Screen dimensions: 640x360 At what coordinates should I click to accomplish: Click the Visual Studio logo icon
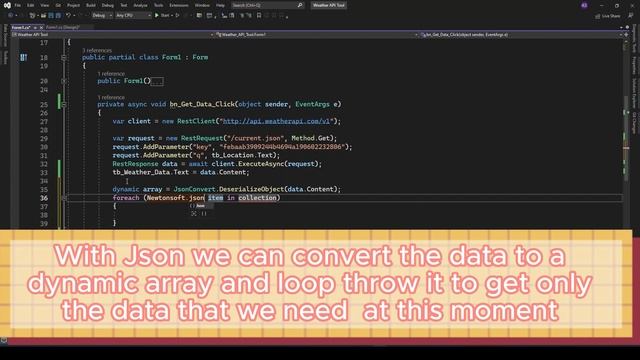click(x=7, y=5)
